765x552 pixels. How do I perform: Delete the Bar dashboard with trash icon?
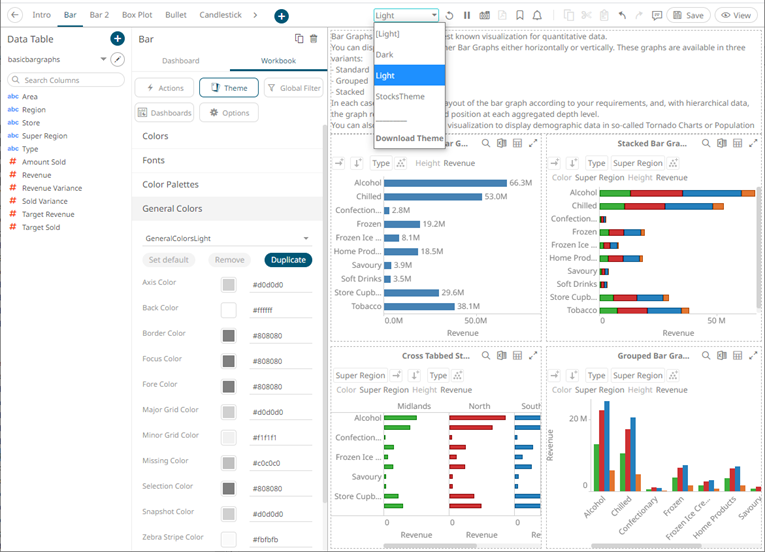(x=313, y=39)
